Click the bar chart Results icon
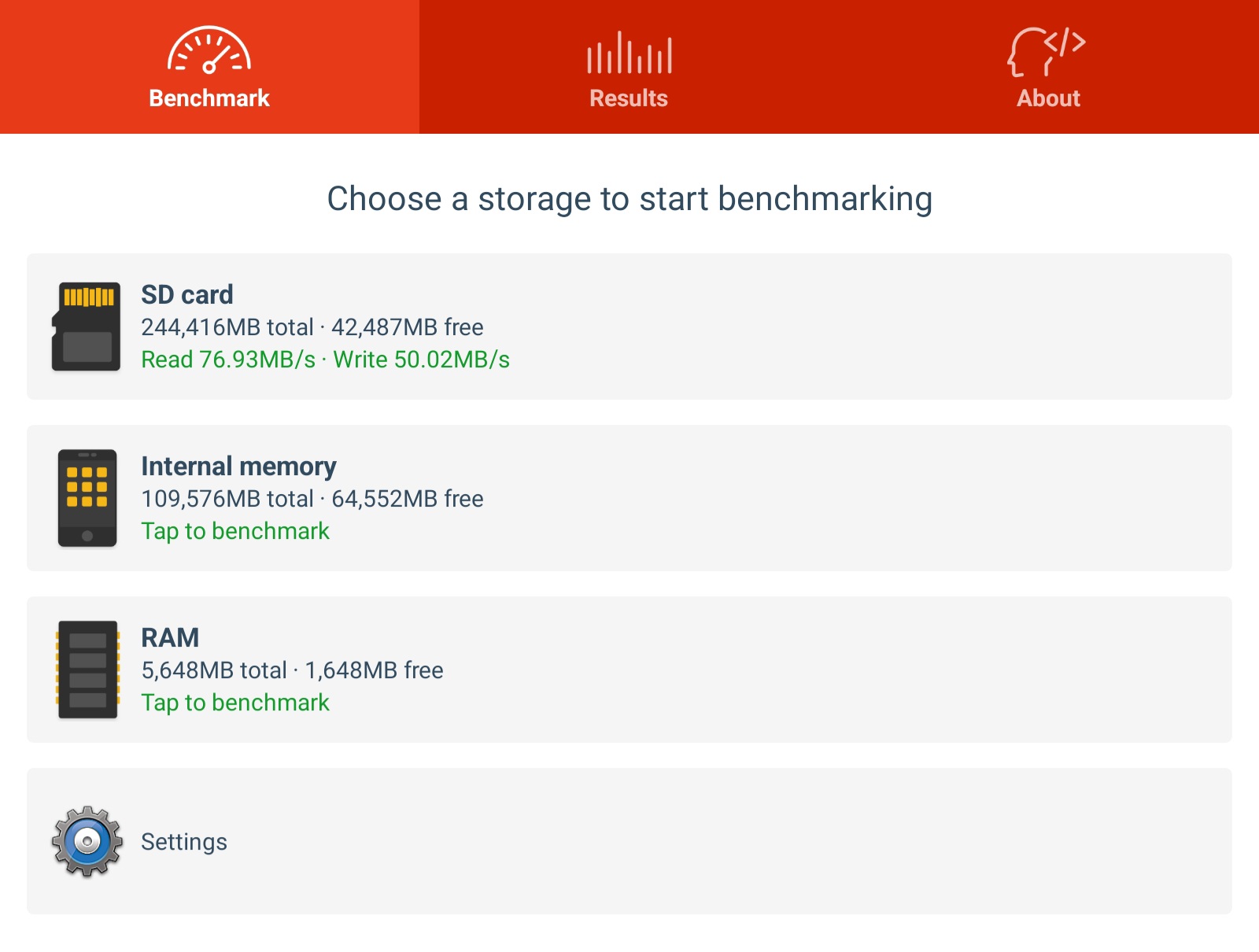Screen dimensions: 1259x952 (x=629, y=54)
